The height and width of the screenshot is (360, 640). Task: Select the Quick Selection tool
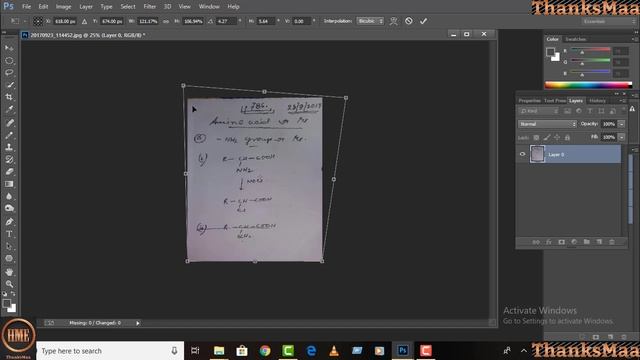pos(9,85)
